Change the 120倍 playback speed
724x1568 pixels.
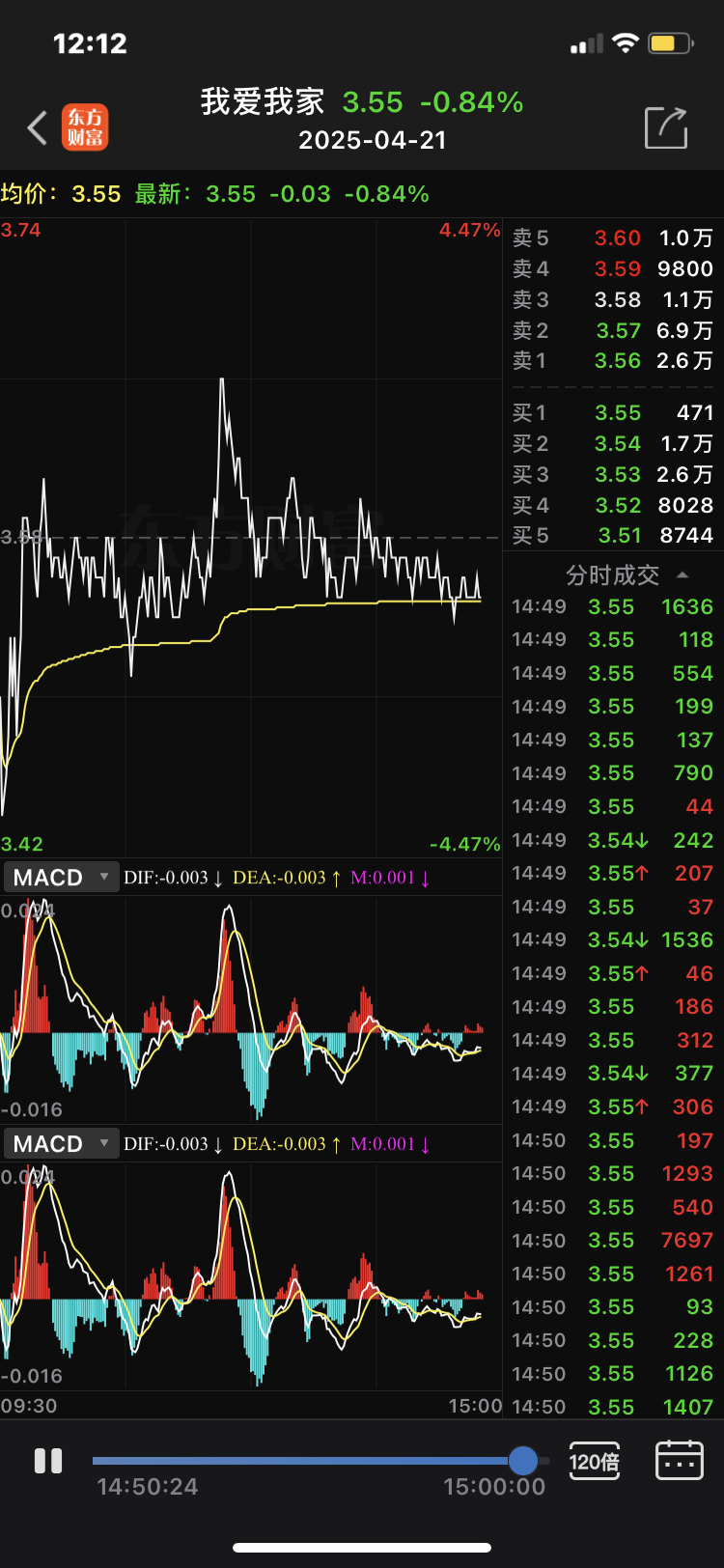[x=595, y=1461]
